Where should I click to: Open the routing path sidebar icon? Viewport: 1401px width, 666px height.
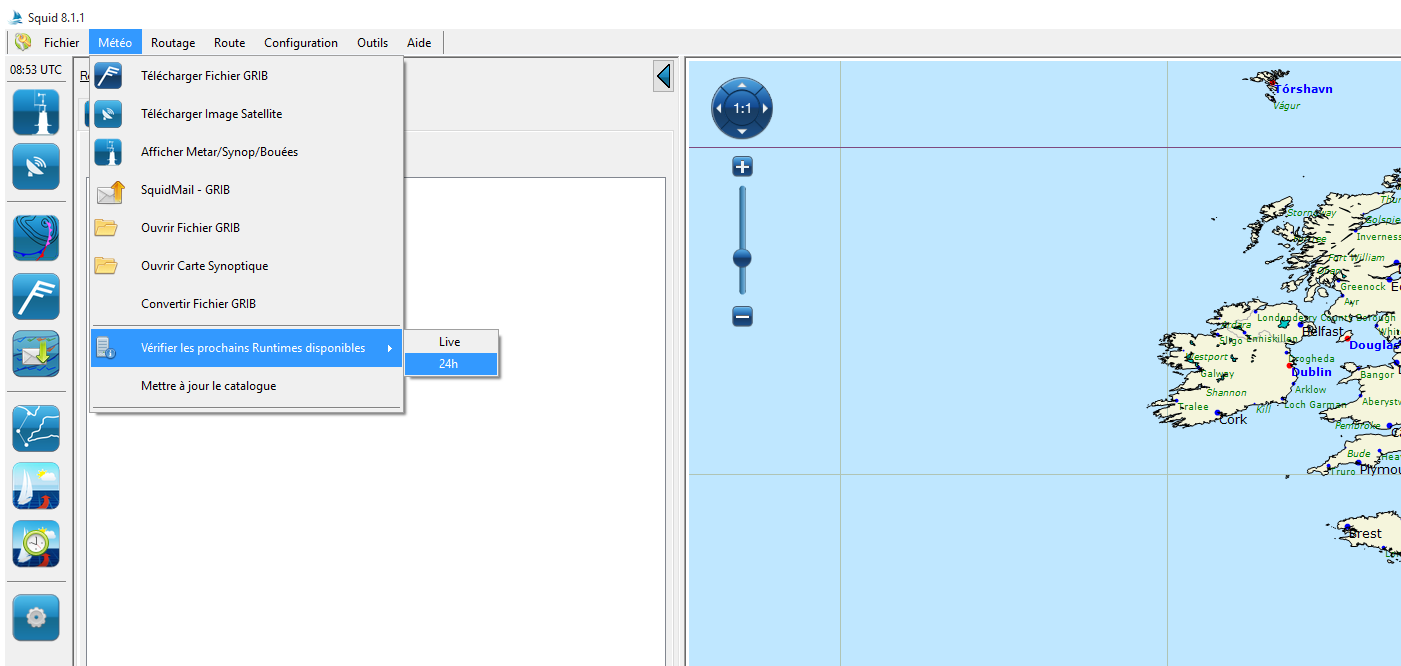click(x=36, y=428)
